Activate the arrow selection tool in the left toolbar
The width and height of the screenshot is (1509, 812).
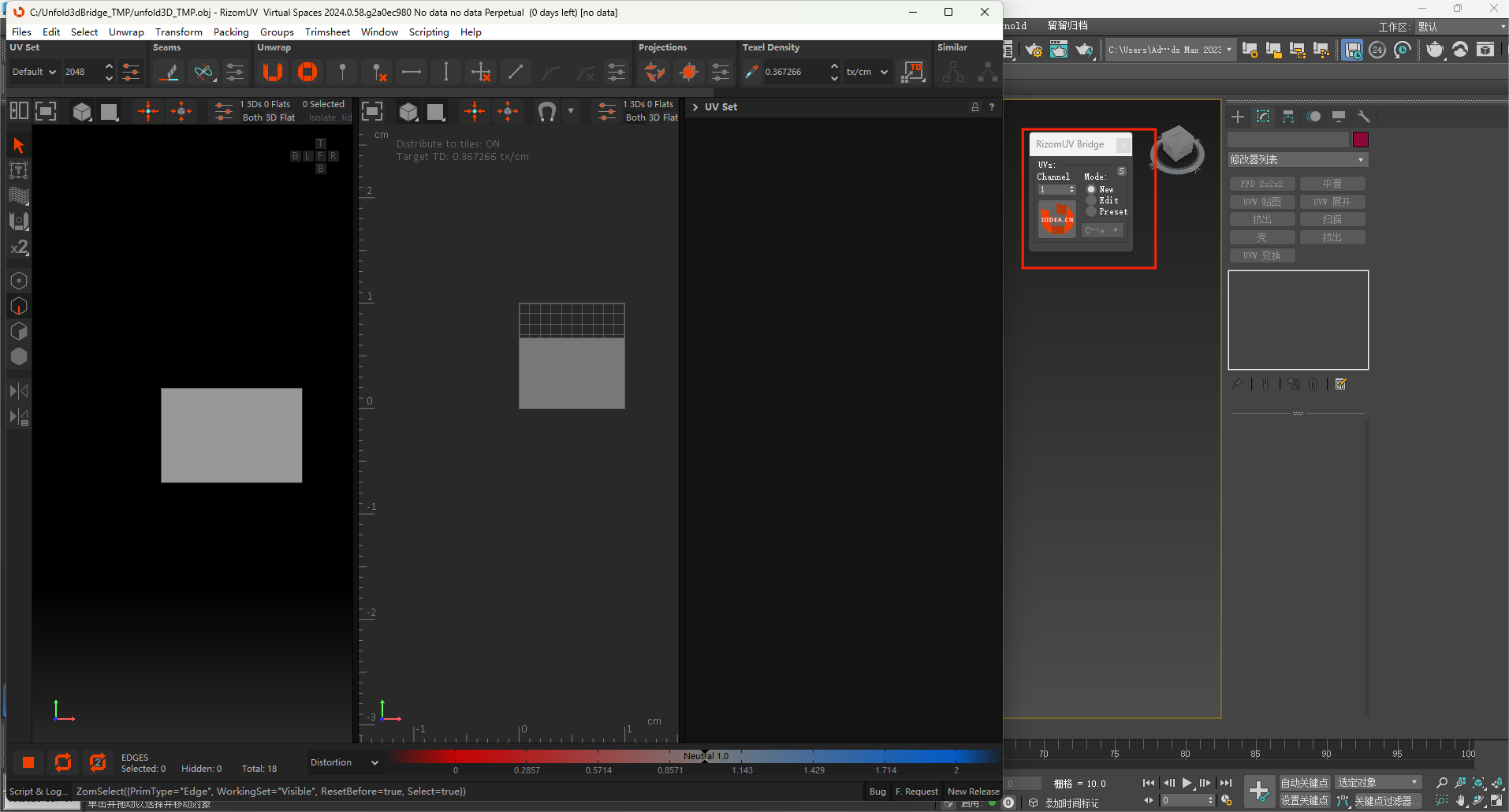[18, 144]
